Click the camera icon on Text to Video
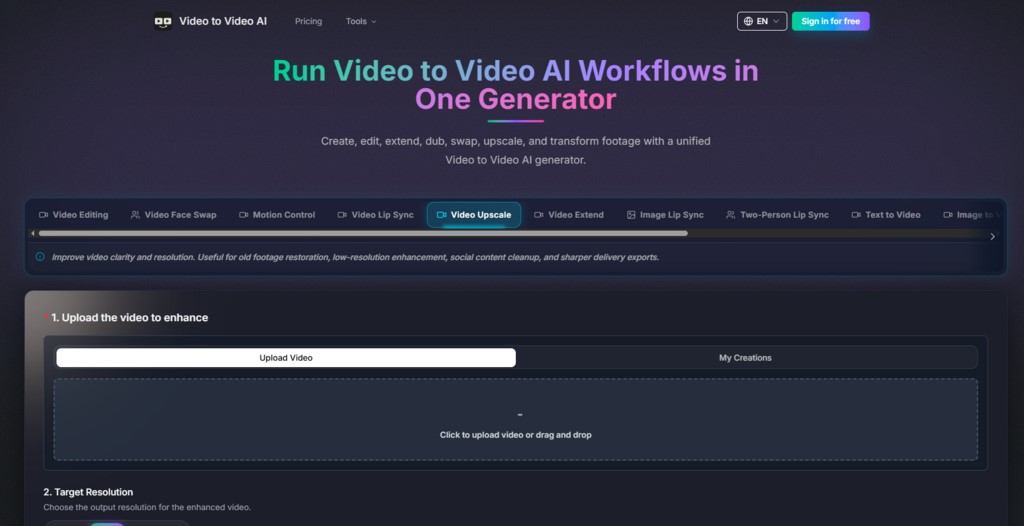 coord(856,215)
